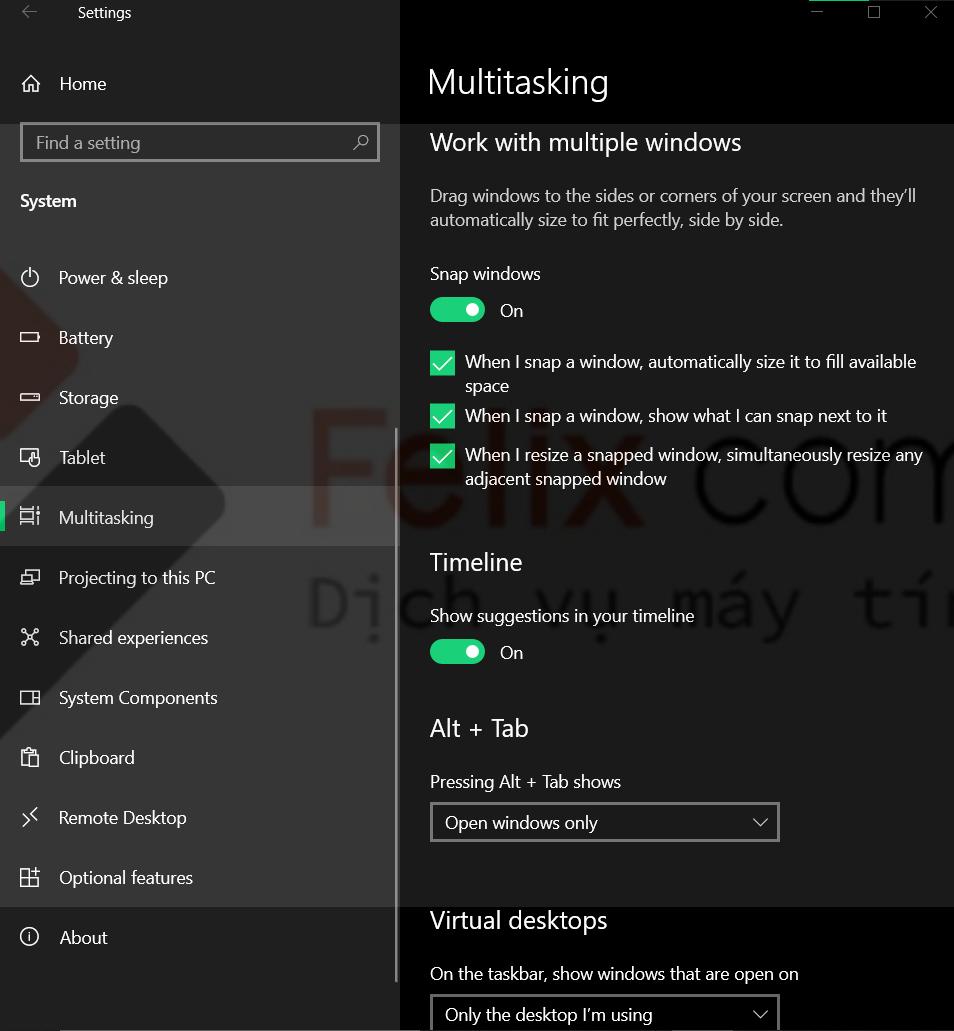Go to Shared experiences page
This screenshot has height=1031, width=954.
point(133,638)
